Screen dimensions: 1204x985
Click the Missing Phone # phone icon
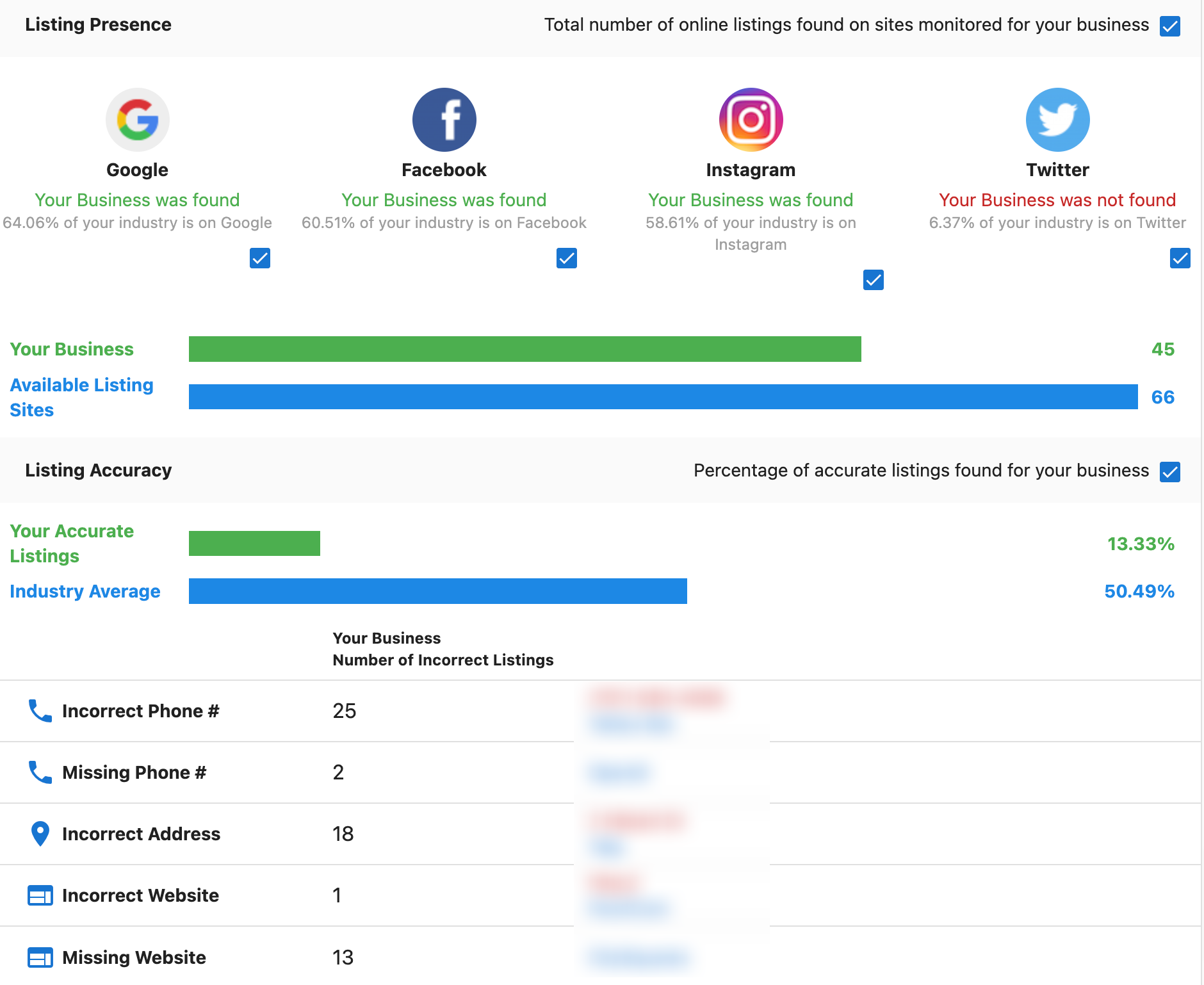40,772
